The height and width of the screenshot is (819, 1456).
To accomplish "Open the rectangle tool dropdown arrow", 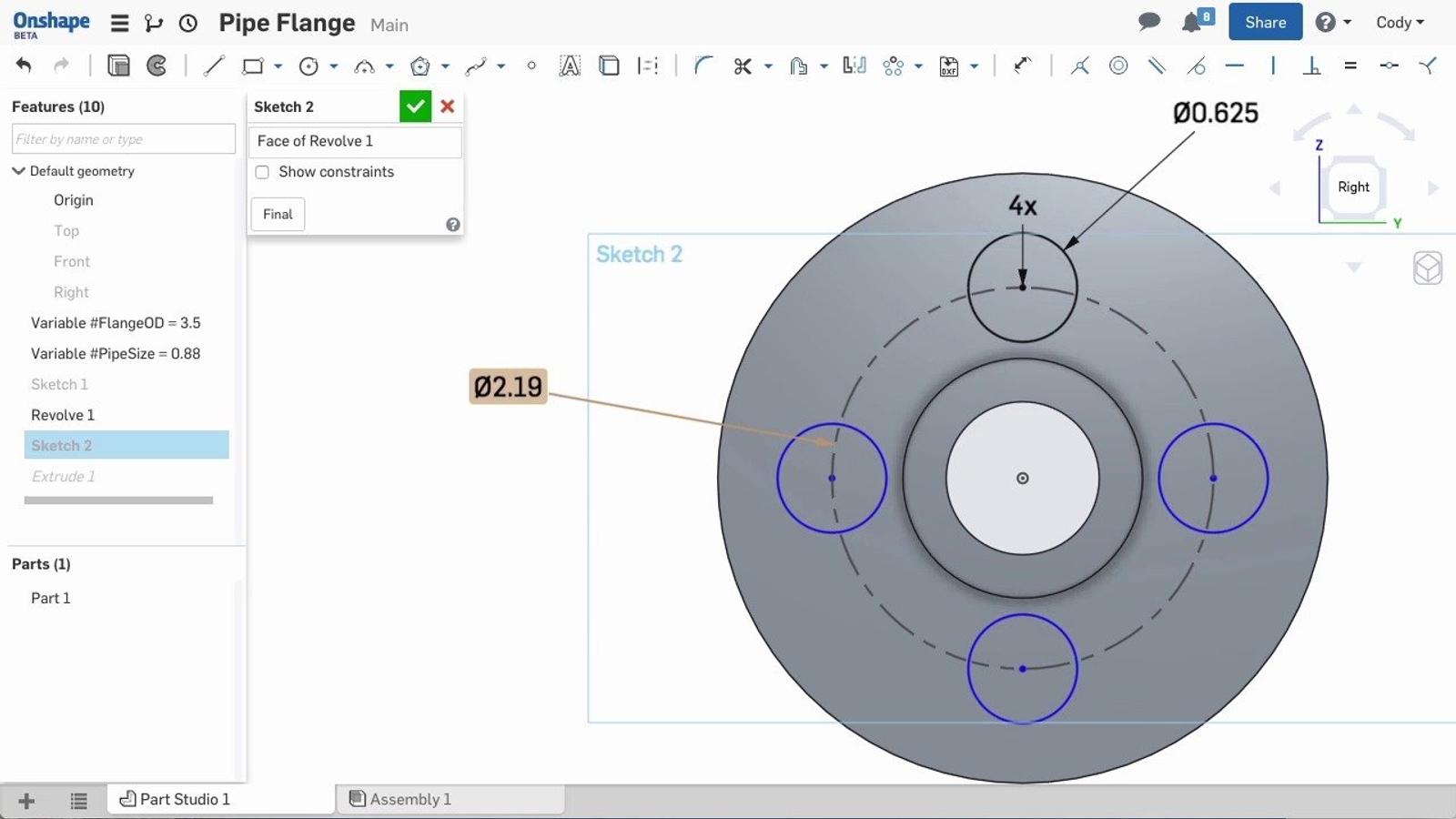I will pyautogui.click(x=278, y=66).
